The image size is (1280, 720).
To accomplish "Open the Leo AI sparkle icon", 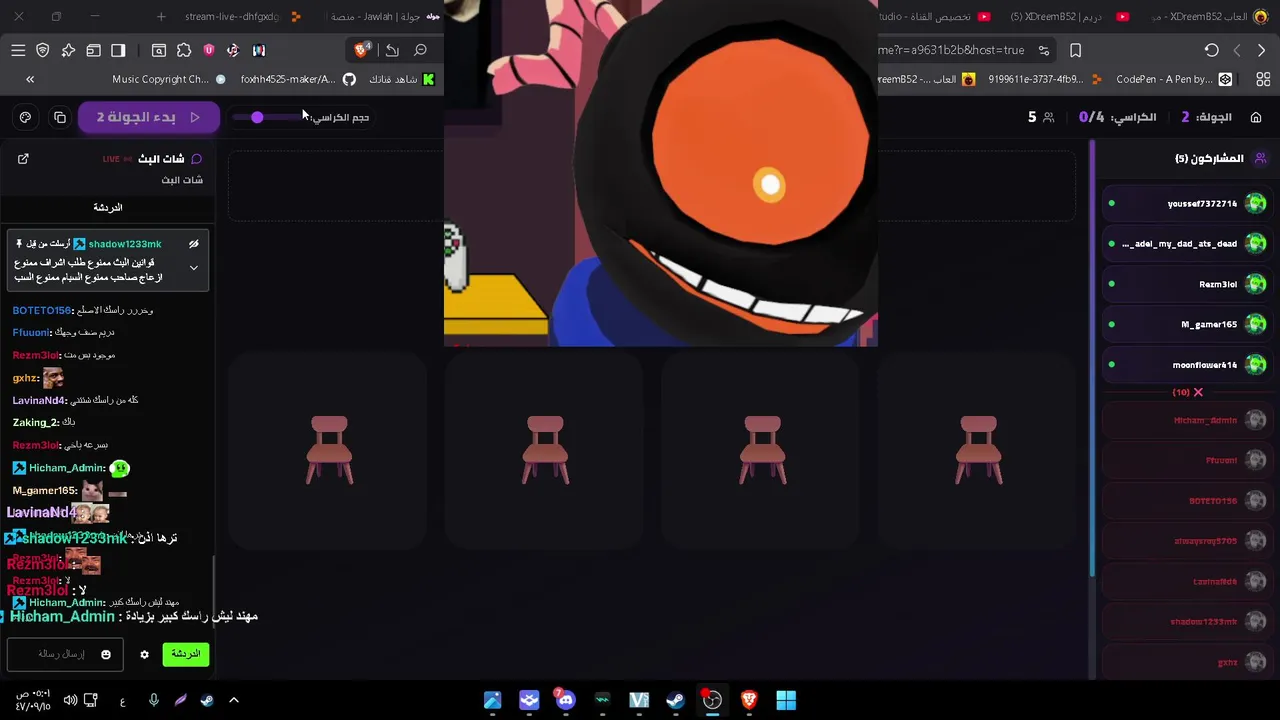I will 68,50.
